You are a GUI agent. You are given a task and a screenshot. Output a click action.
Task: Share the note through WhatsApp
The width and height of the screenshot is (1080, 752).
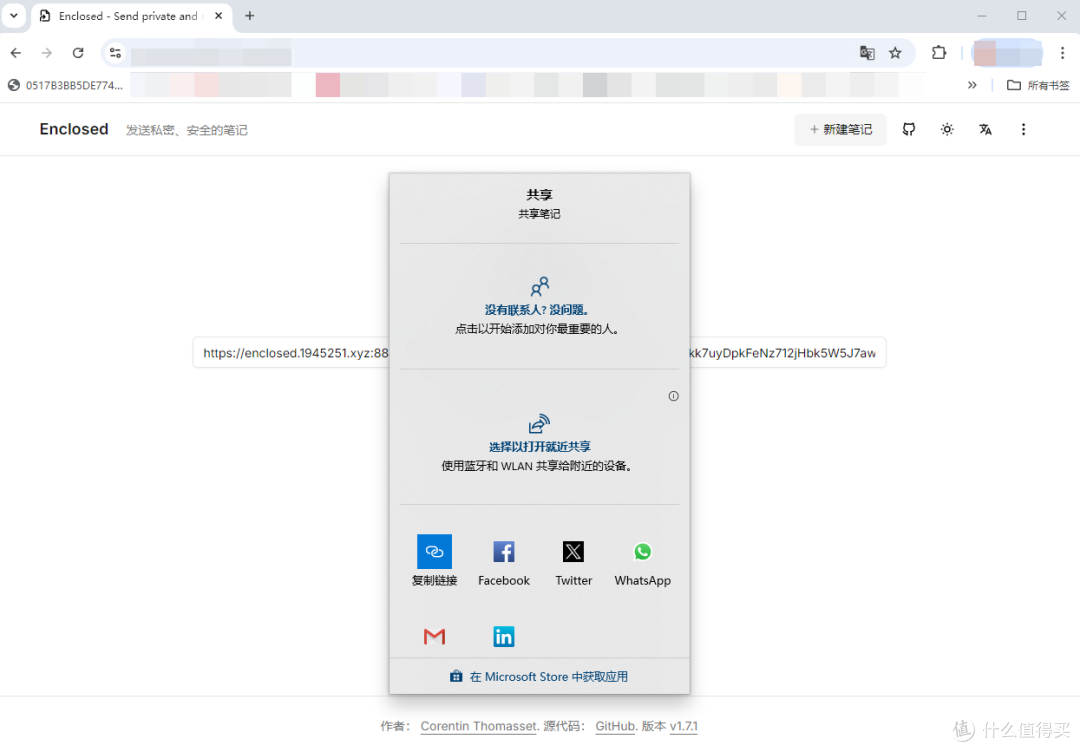642,552
